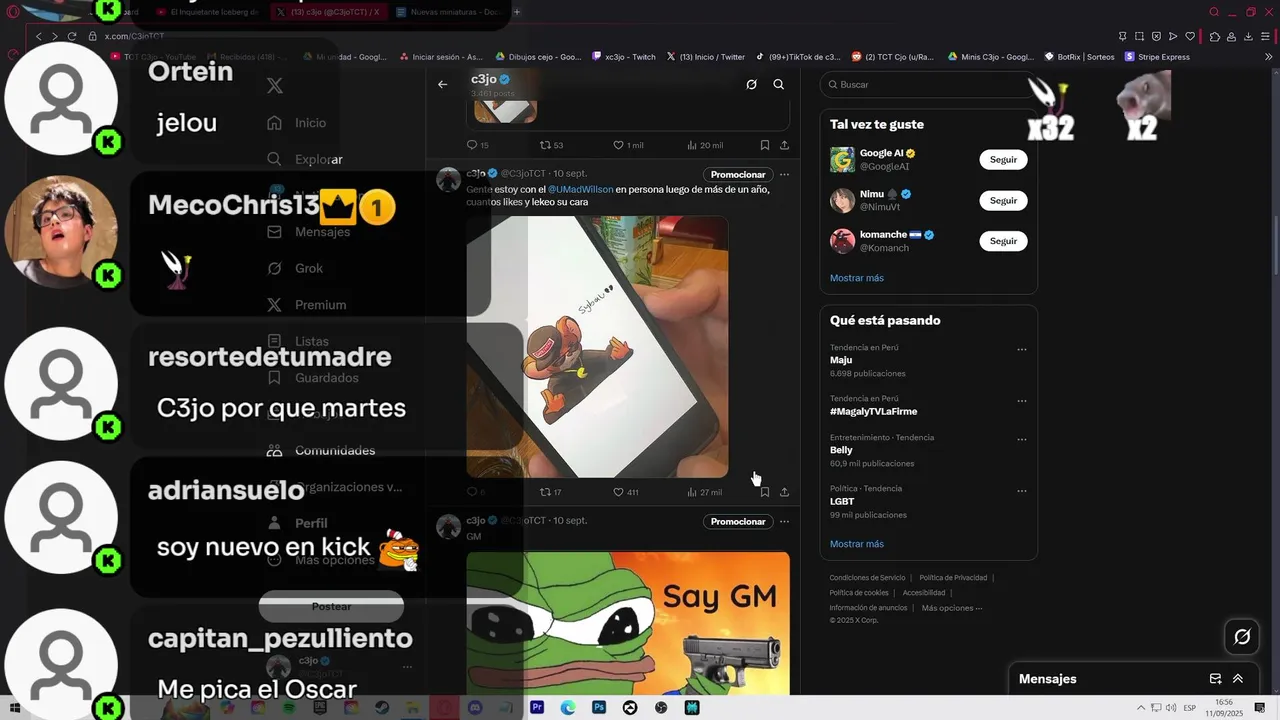
Task: Follow Google AI with Seguir button
Action: pyautogui.click(x=1003, y=160)
